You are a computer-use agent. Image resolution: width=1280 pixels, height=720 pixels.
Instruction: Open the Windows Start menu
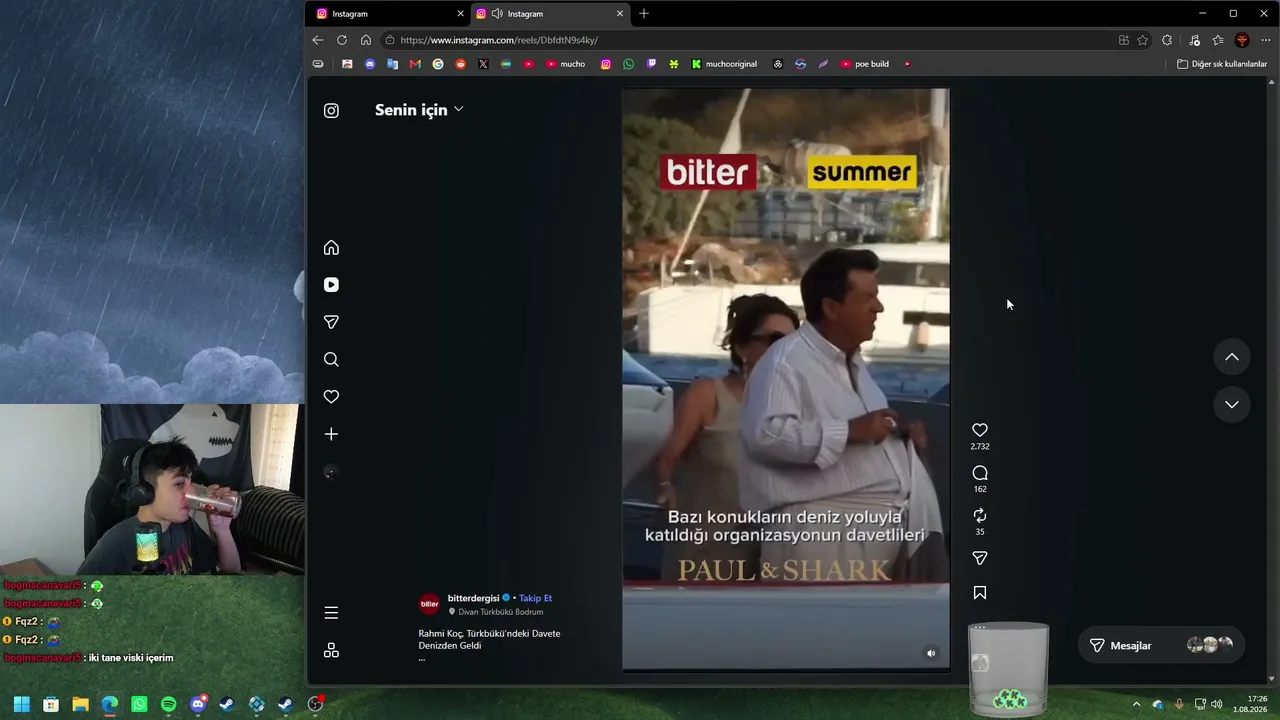tap(22, 704)
